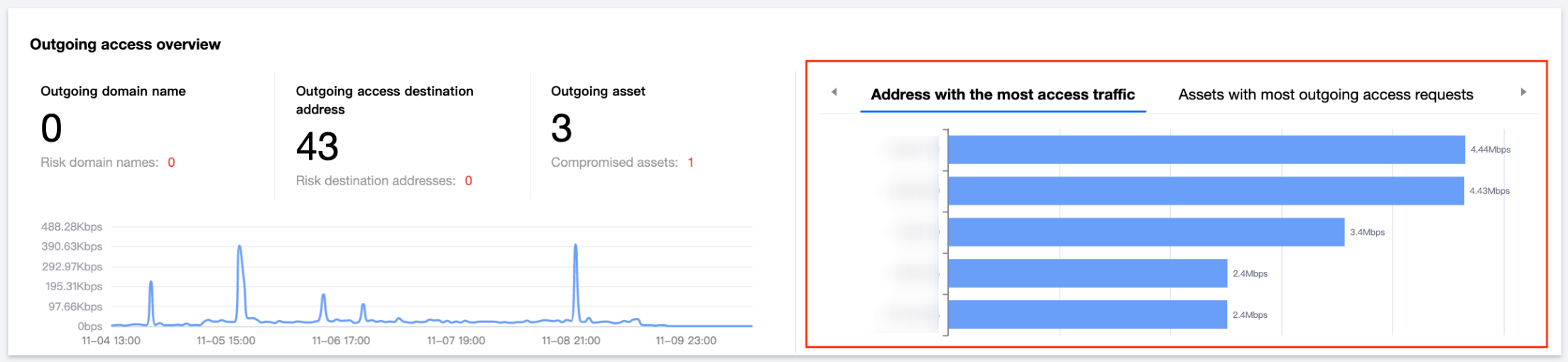Click the tallest traffic spike near 11-08 21:00

pyautogui.click(x=575, y=246)
